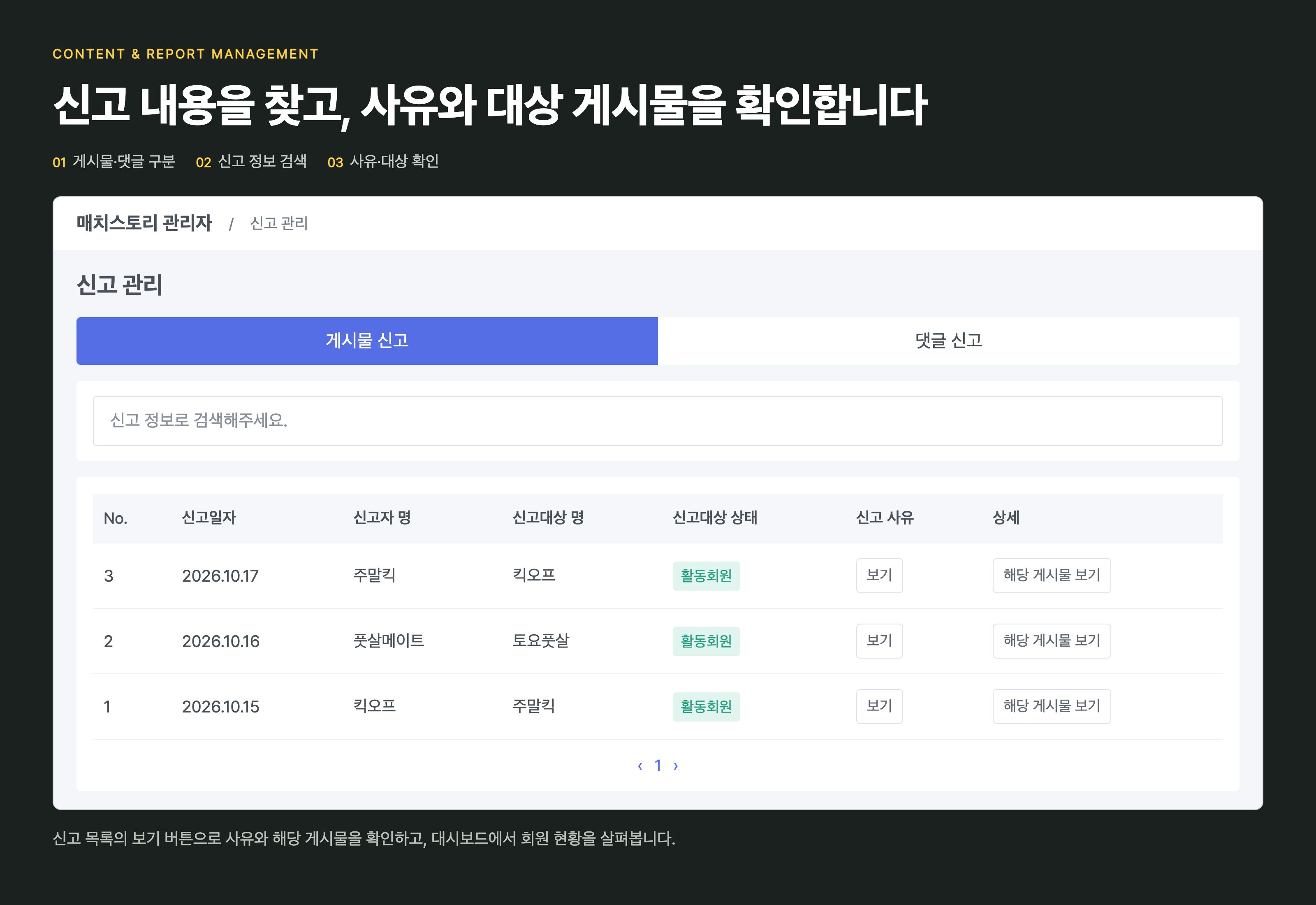Go to previous page with left chevron
1316x905 pixels.
pos(640,766)
